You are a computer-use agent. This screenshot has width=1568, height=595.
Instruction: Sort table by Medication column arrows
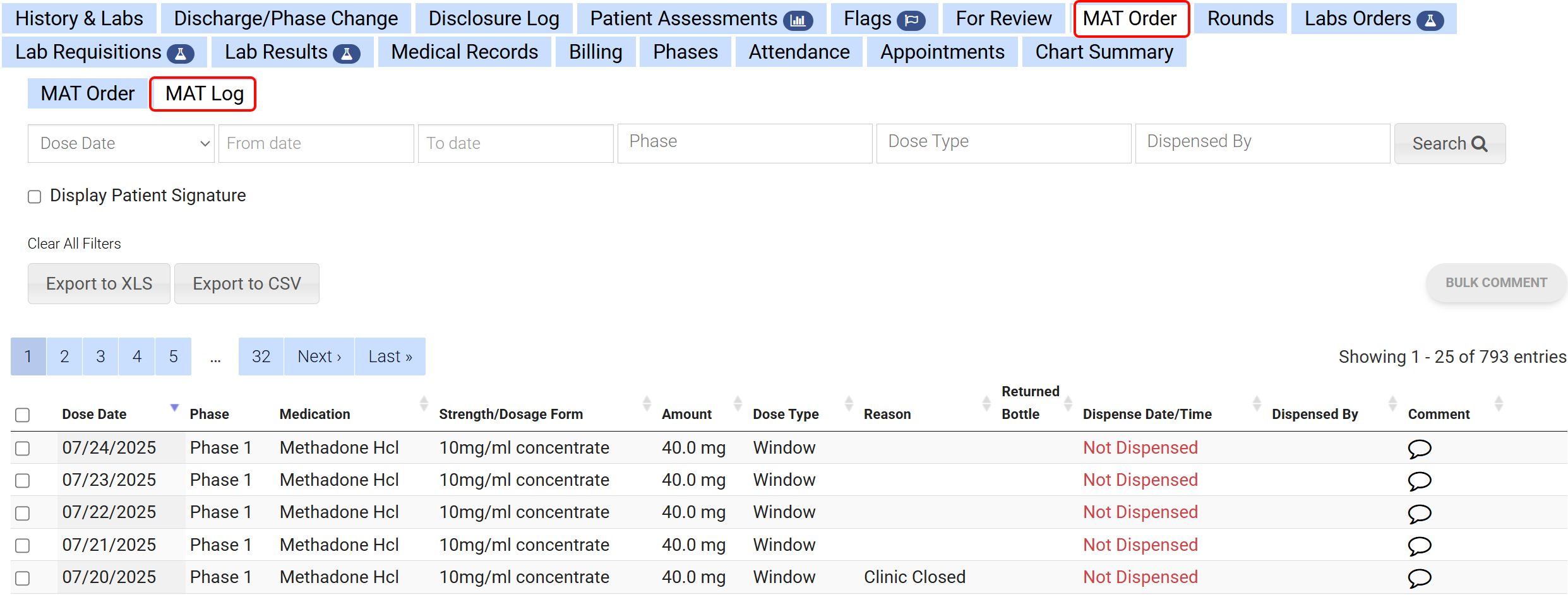424,403
